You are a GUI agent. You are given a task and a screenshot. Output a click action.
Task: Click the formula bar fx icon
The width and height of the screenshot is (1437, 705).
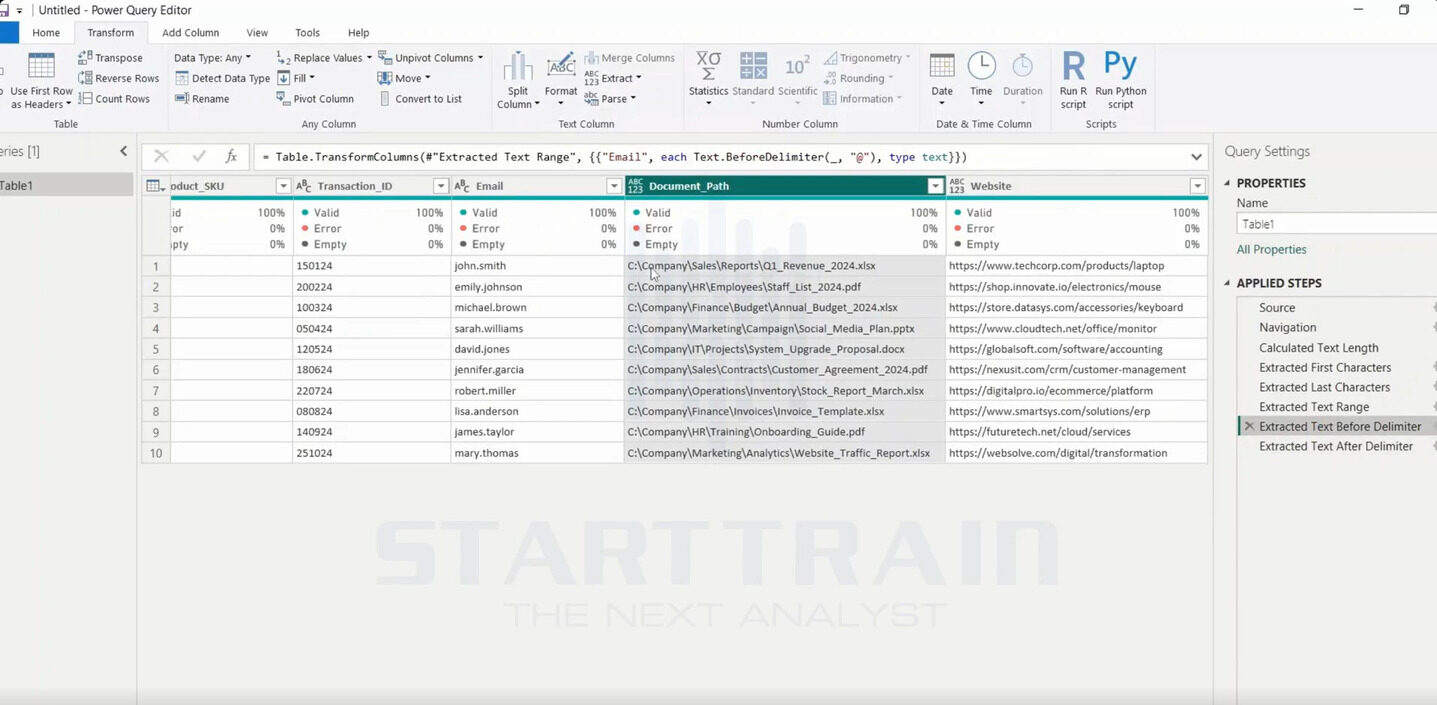pyautogui.click(x=231, y=157)
